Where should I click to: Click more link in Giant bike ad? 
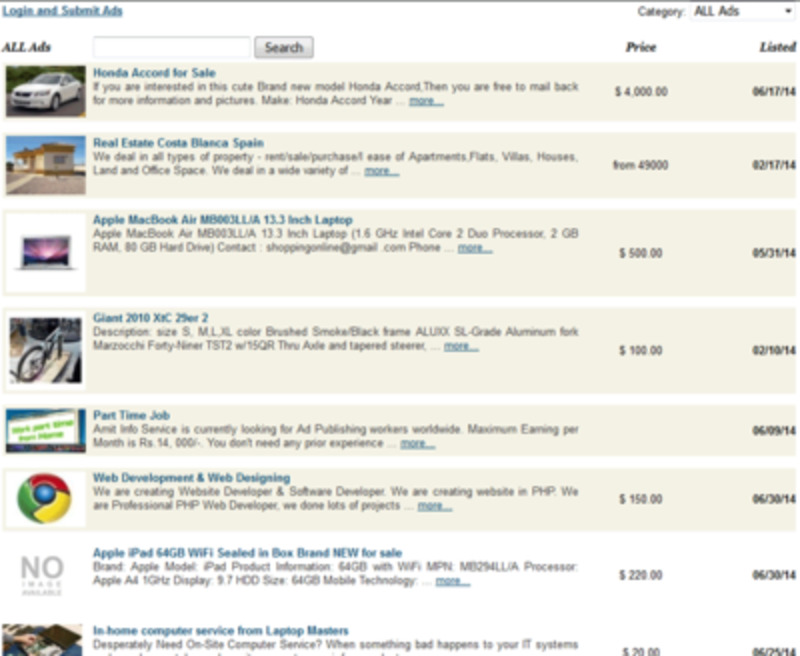coord(461,346)
